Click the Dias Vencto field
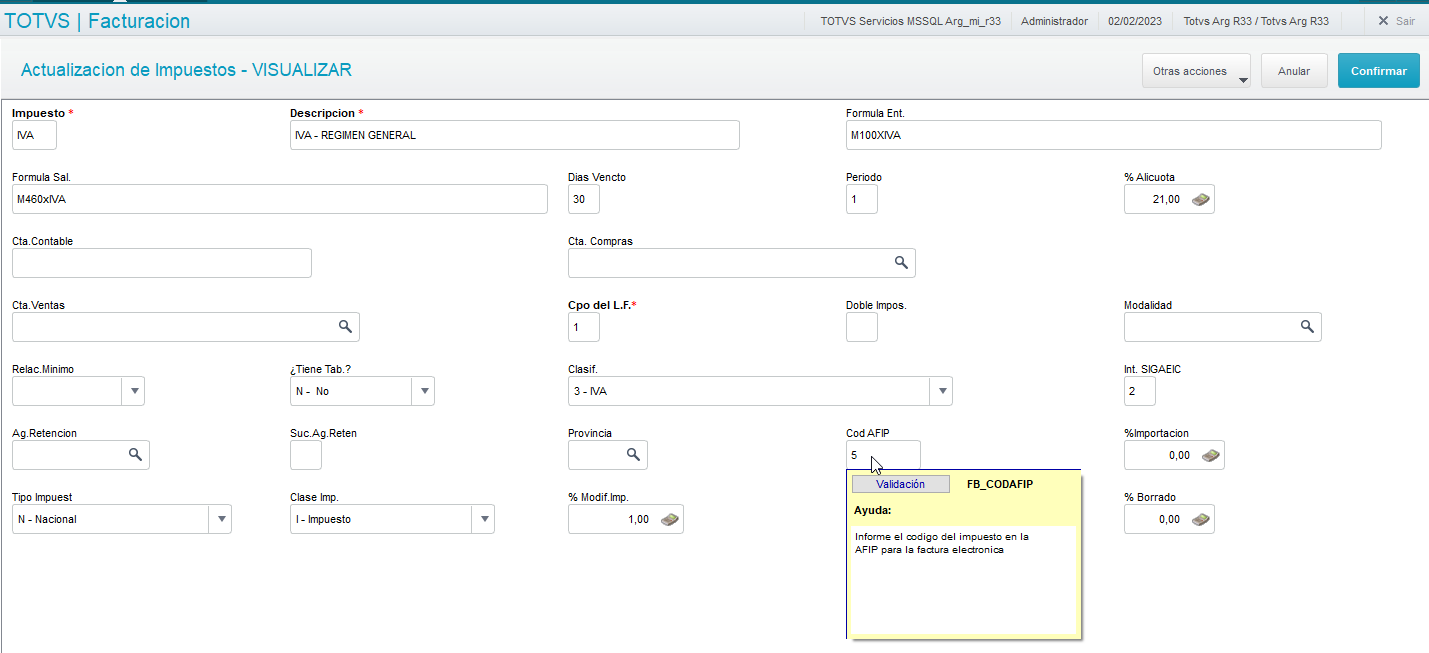 [x=584, y=199]
